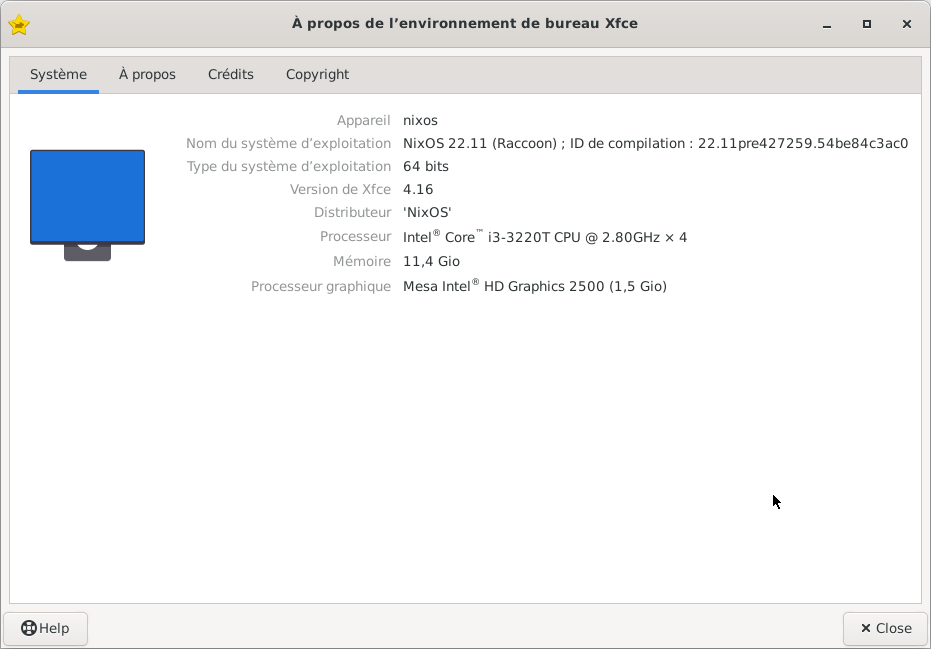Maximize the Xfce about window

coord(867,24)
